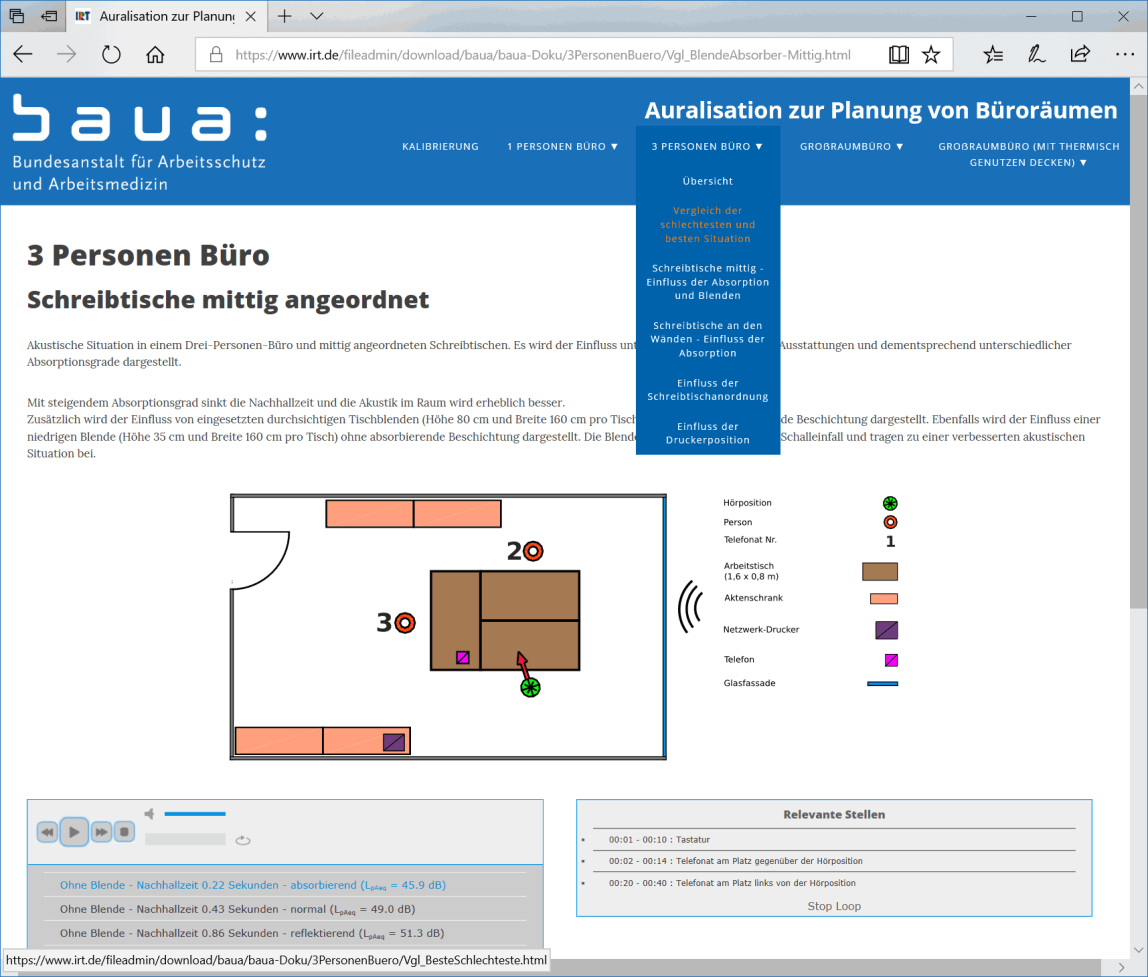Click the address bar URL field
This screenshot has height=977, width=1148.
pyautogui.click(x=543, y=55)
